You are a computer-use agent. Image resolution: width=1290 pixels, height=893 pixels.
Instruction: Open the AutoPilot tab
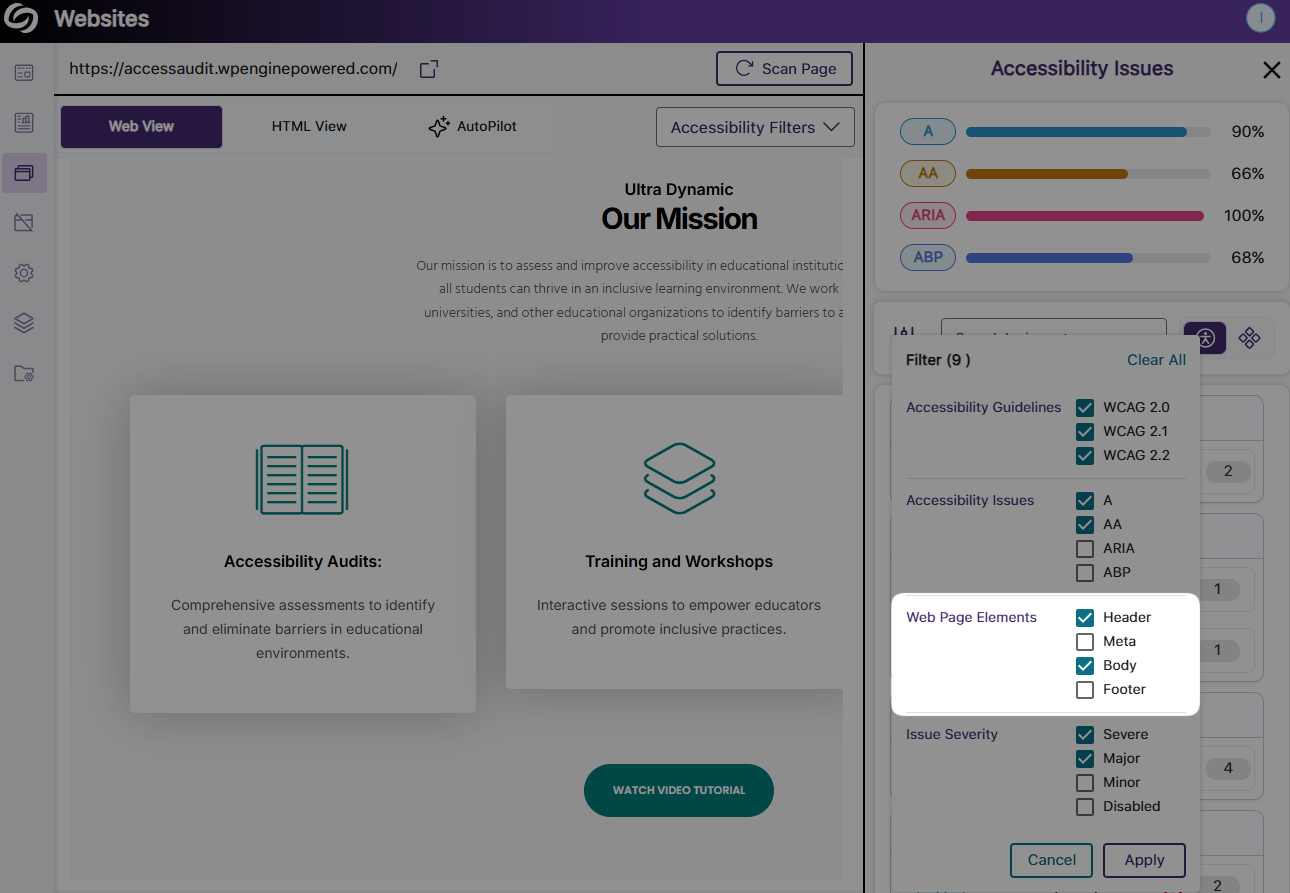point(472,127)
